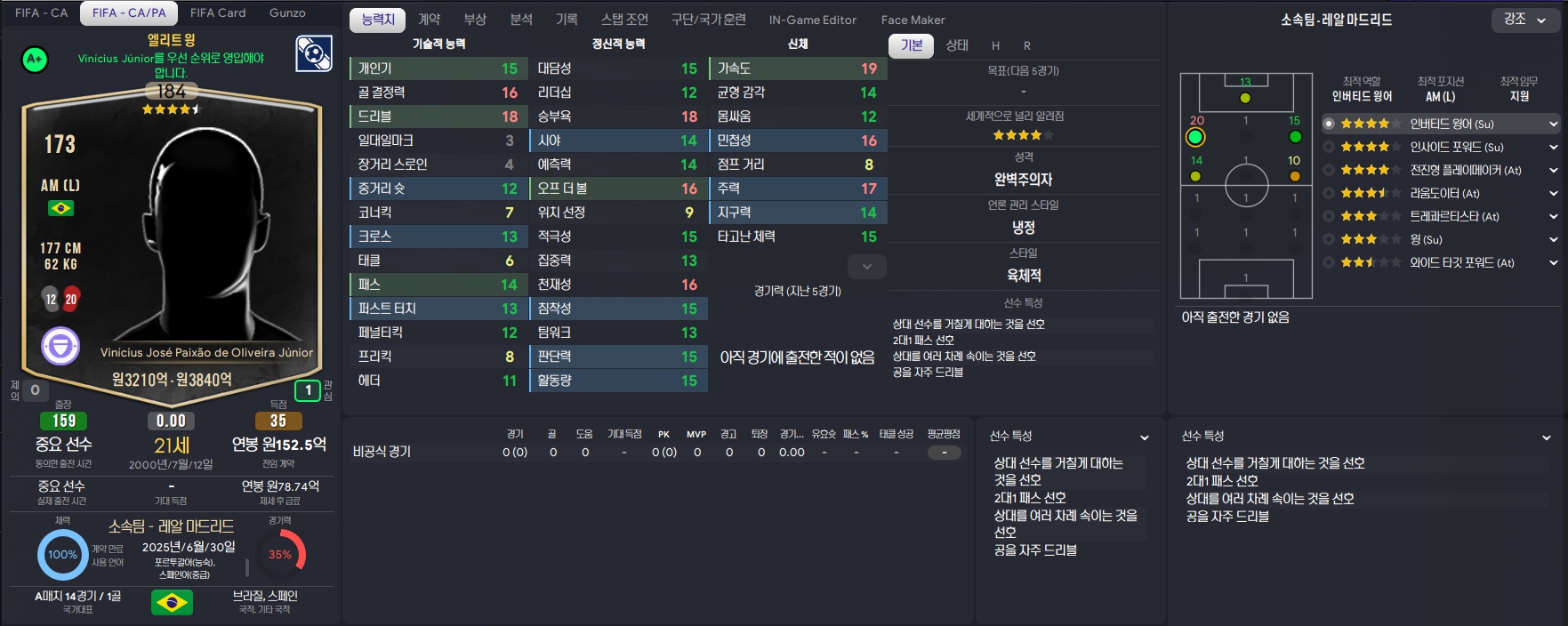Viewport: 1568px width, 626px height.
Task: Select the left midfield position dot (14)
Action: [x=1195, y=176]
